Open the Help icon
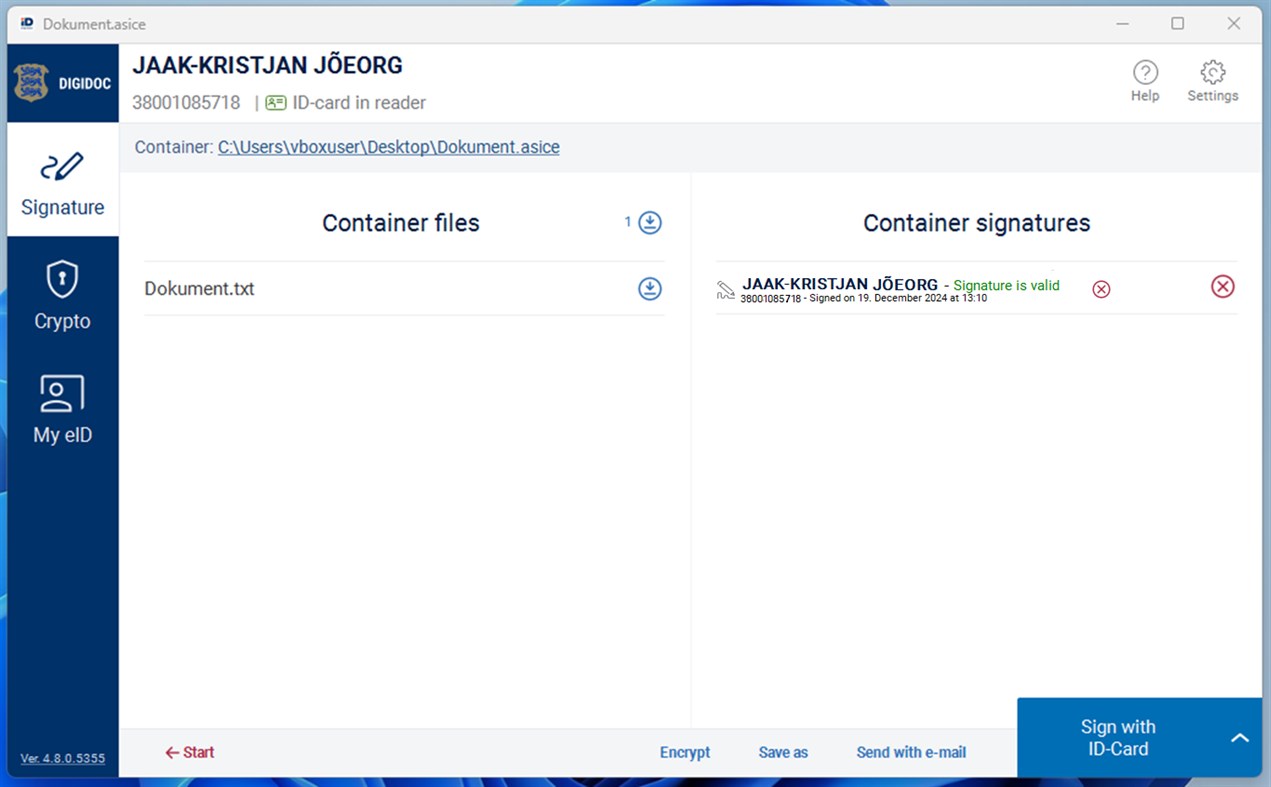The width and height of the screenshot is (1271, 787). click(x=1145, y=81)
